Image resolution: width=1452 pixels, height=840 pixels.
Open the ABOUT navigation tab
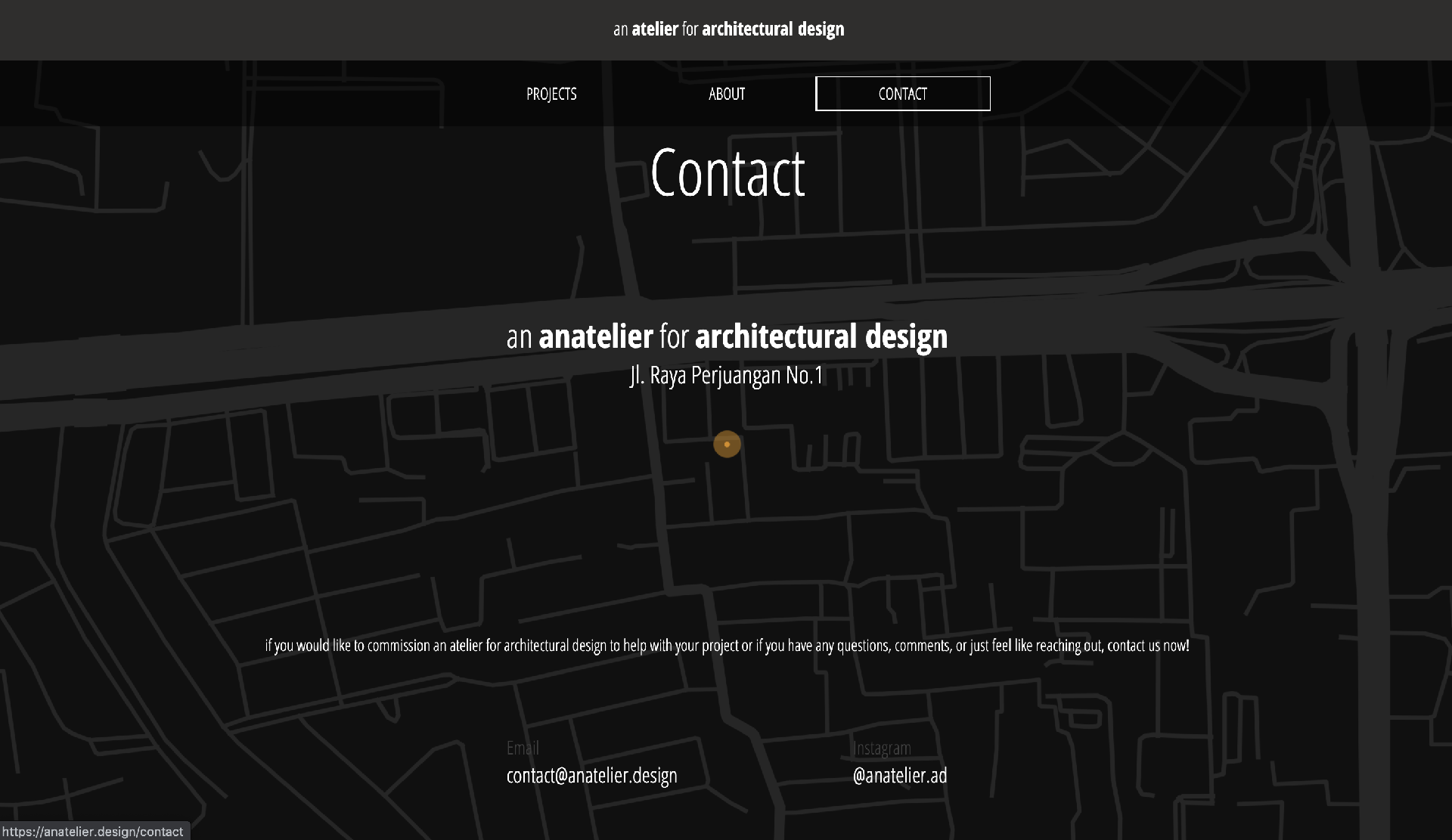tap(727, 94)
